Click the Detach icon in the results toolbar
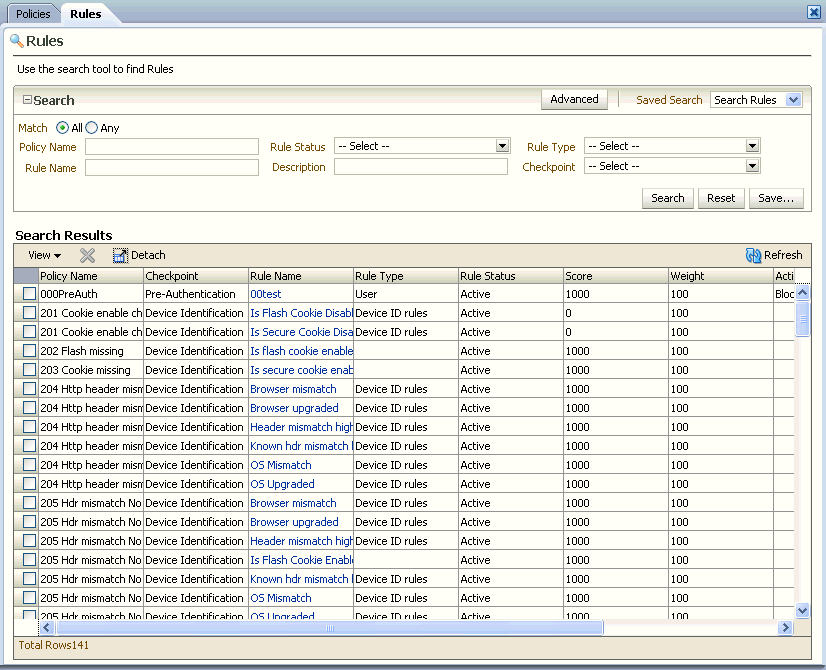The height and width of the screenshot is (670, 826). coord(119,255)
